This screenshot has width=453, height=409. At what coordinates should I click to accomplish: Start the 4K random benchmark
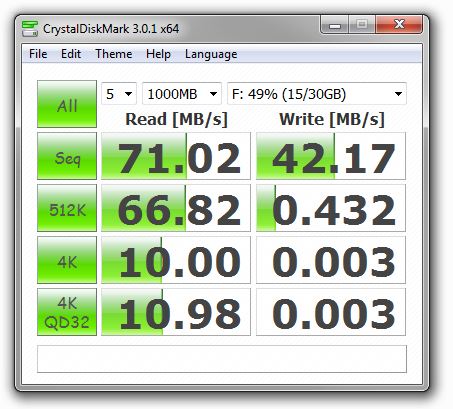click(x=67, y=260)
